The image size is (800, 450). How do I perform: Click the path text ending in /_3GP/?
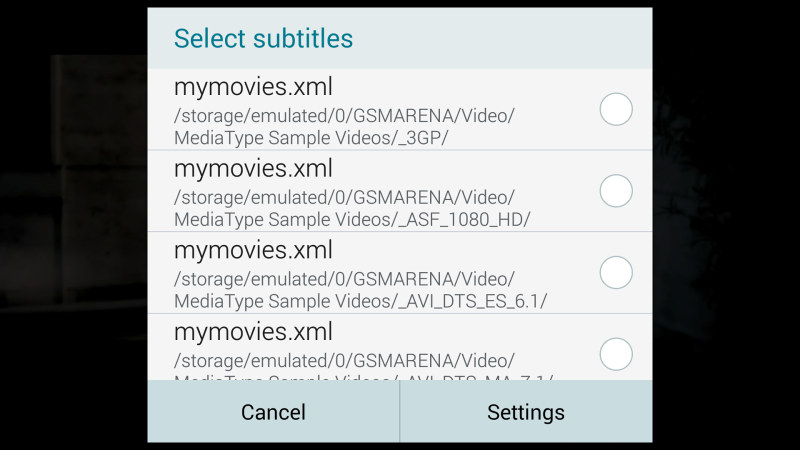[344, 127]
